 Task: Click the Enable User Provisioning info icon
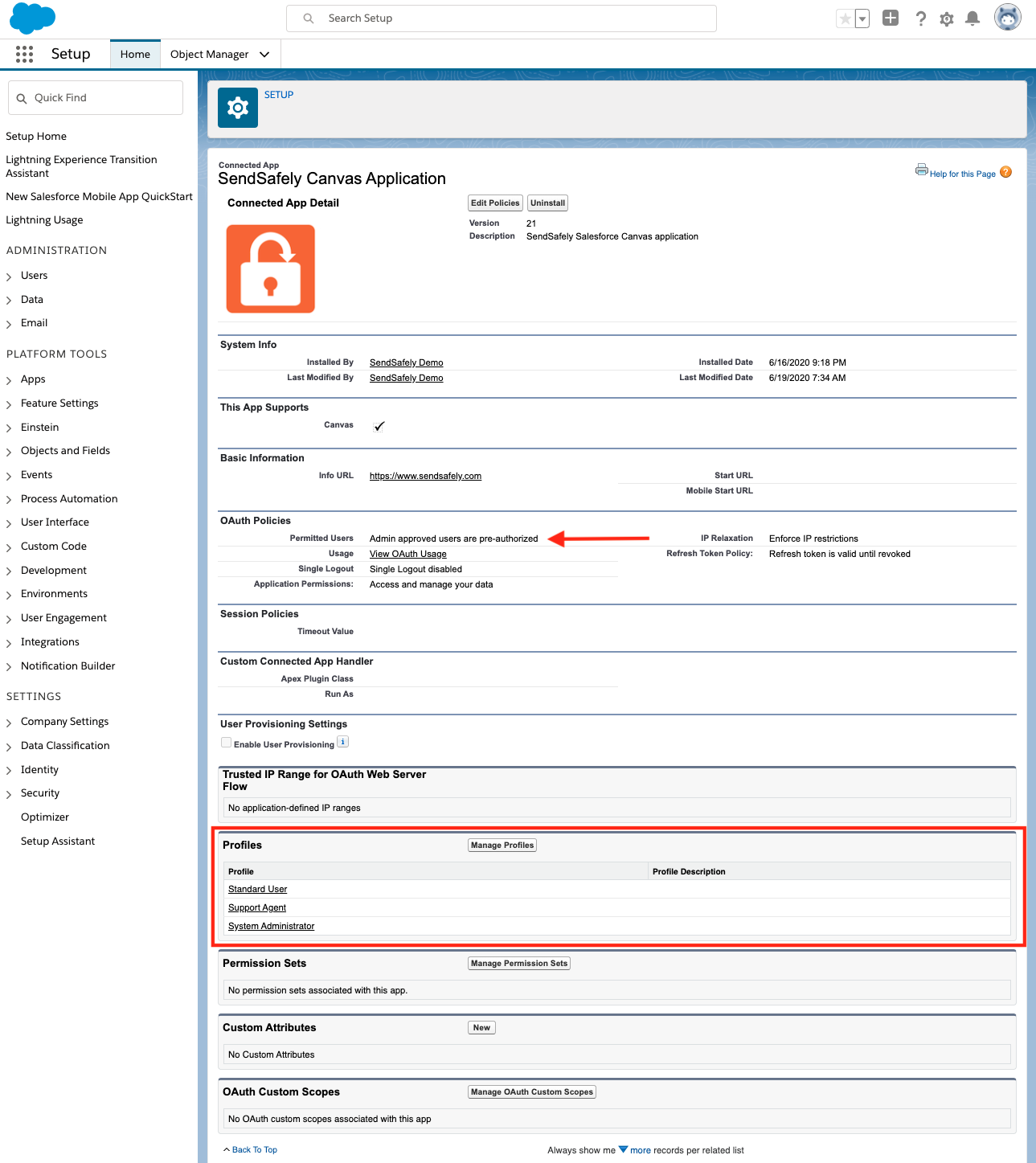pos(343,742)
